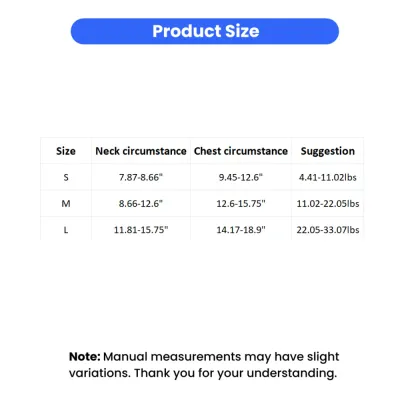The width and height of the screenshot is (400, 400).
Task: Click neck value 11.81-15.75" cell
Action: click(x=141, y=230)
